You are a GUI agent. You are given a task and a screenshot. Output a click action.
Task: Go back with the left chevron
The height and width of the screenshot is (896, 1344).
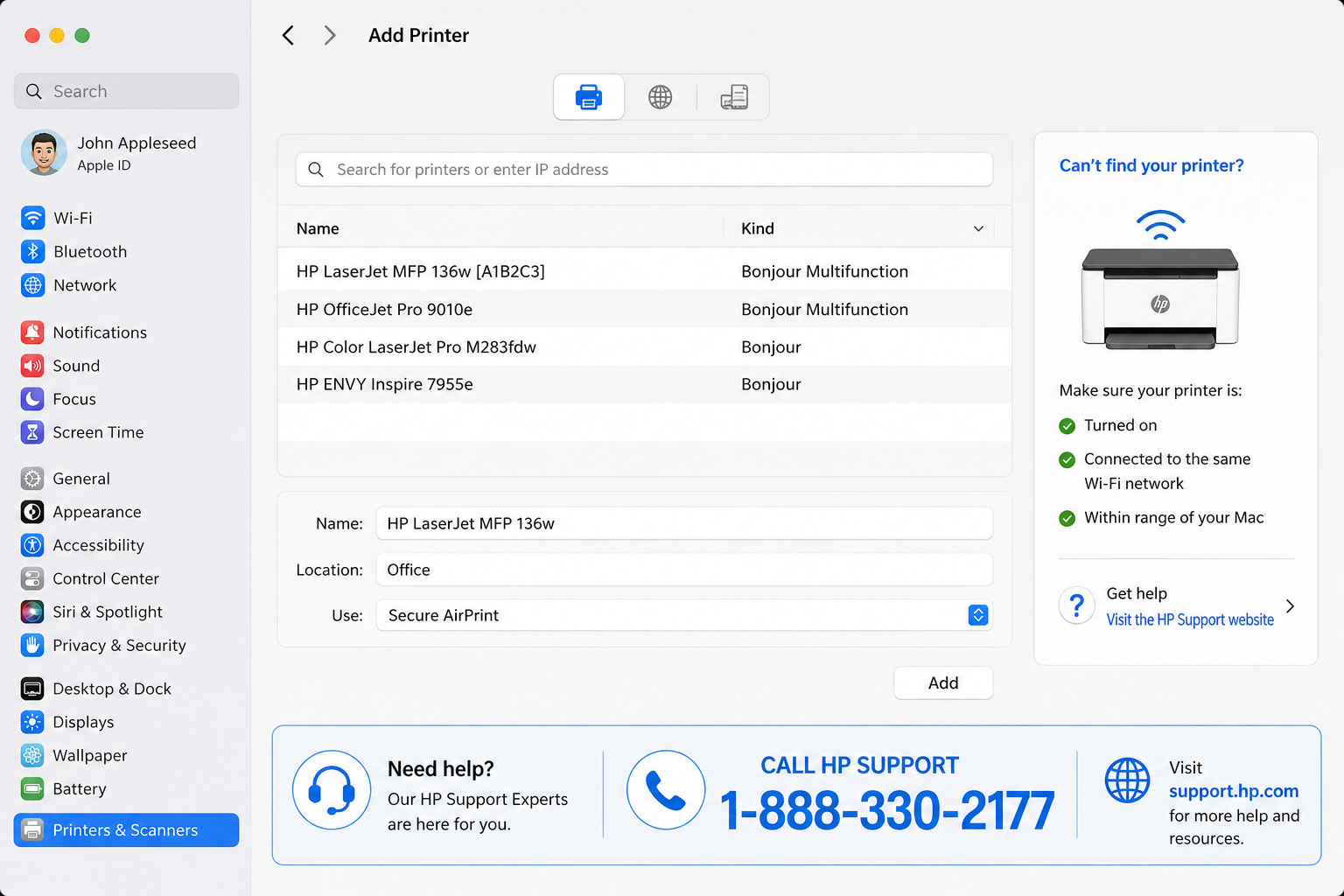click(x=288, y=35)
